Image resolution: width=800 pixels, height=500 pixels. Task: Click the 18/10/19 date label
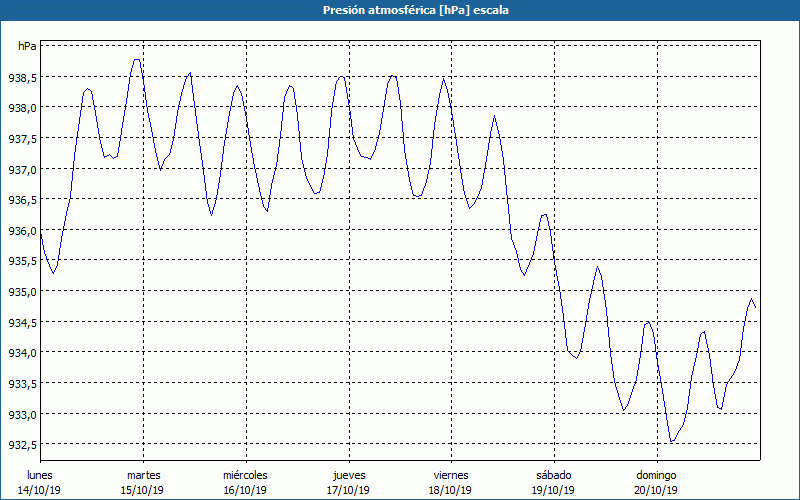(x=451, y=490)
